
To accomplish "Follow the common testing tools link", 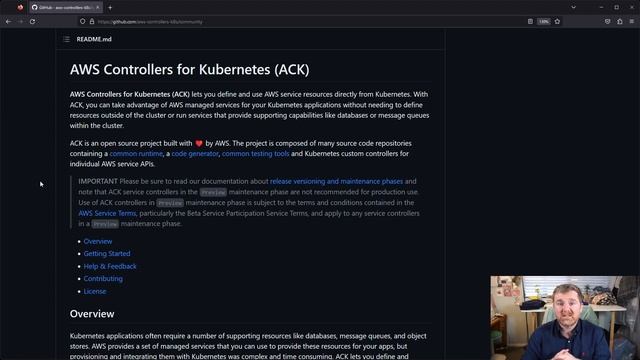I will (x=256, y=153).
